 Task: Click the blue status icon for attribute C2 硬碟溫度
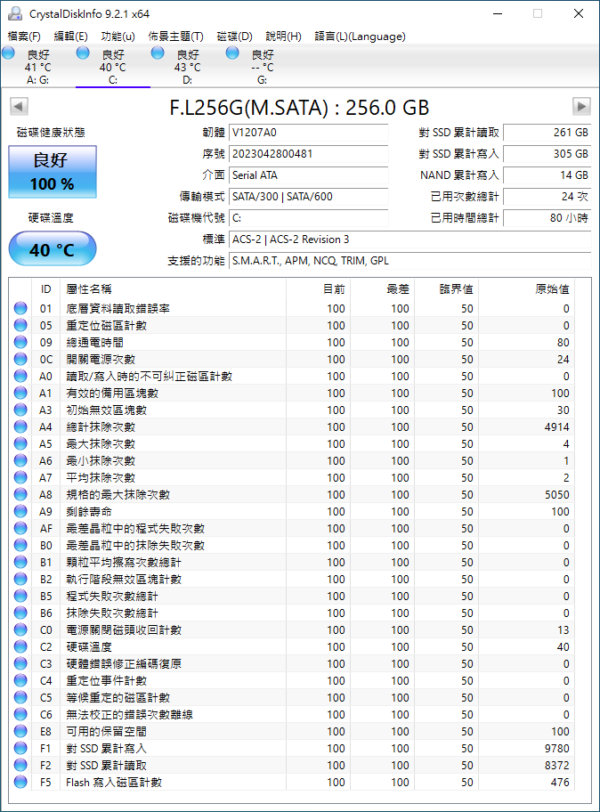(x=21, y=647)
